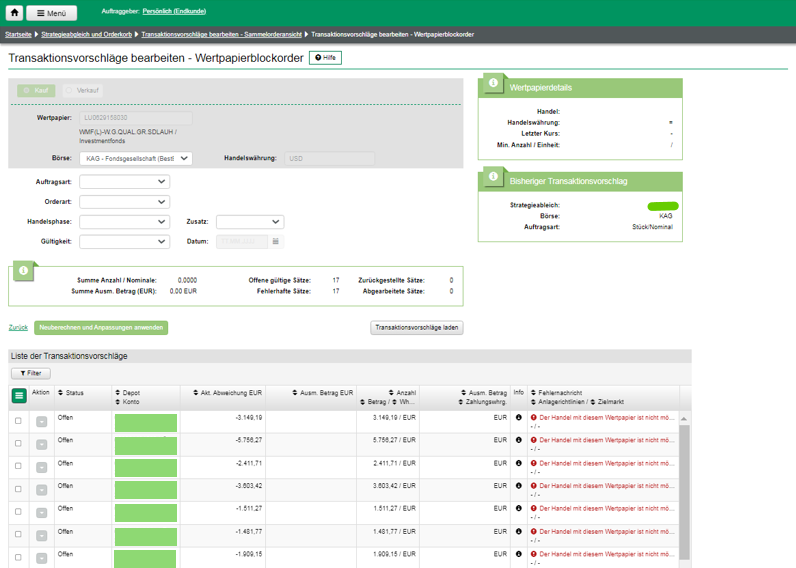Image resolution: width=796 pixels, height=568 pixels.
Task: Sort by Fehlernachricht column
Action: [556, 393]
